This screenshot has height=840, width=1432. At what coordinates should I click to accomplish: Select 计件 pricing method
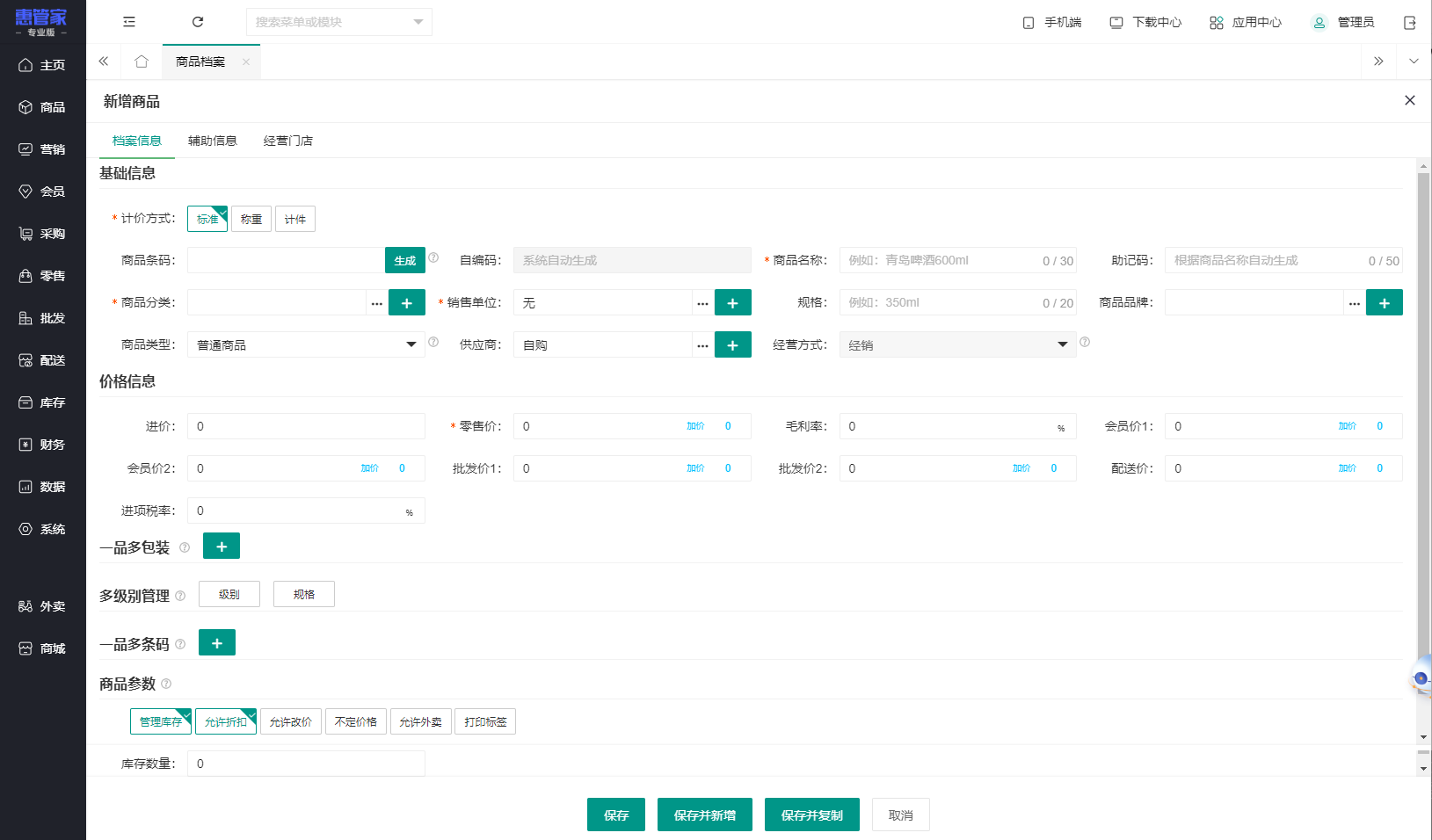click(x=295, y=219)
